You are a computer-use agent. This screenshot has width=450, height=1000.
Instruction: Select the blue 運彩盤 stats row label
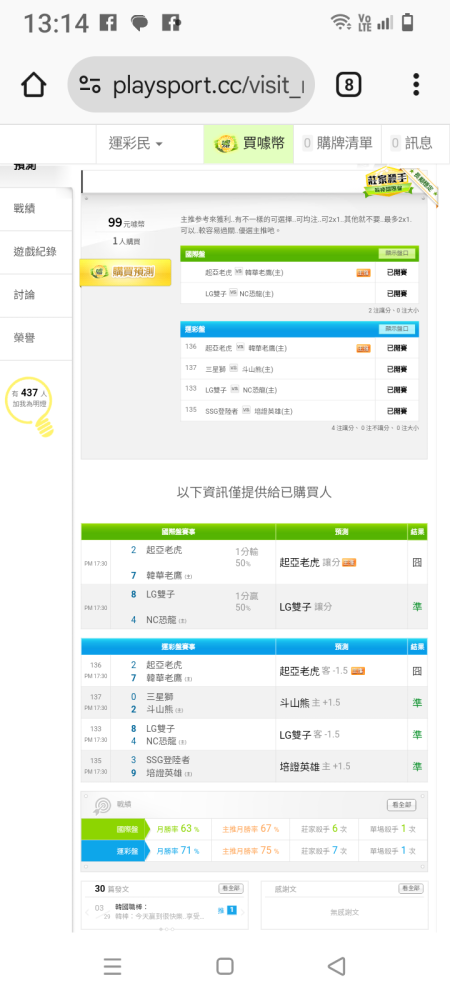click(x=116, y=851)
